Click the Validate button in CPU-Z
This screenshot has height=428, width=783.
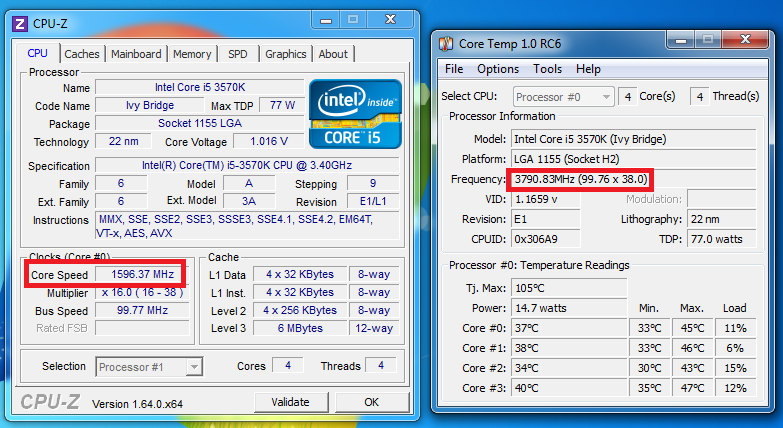[x=291, y=402]
